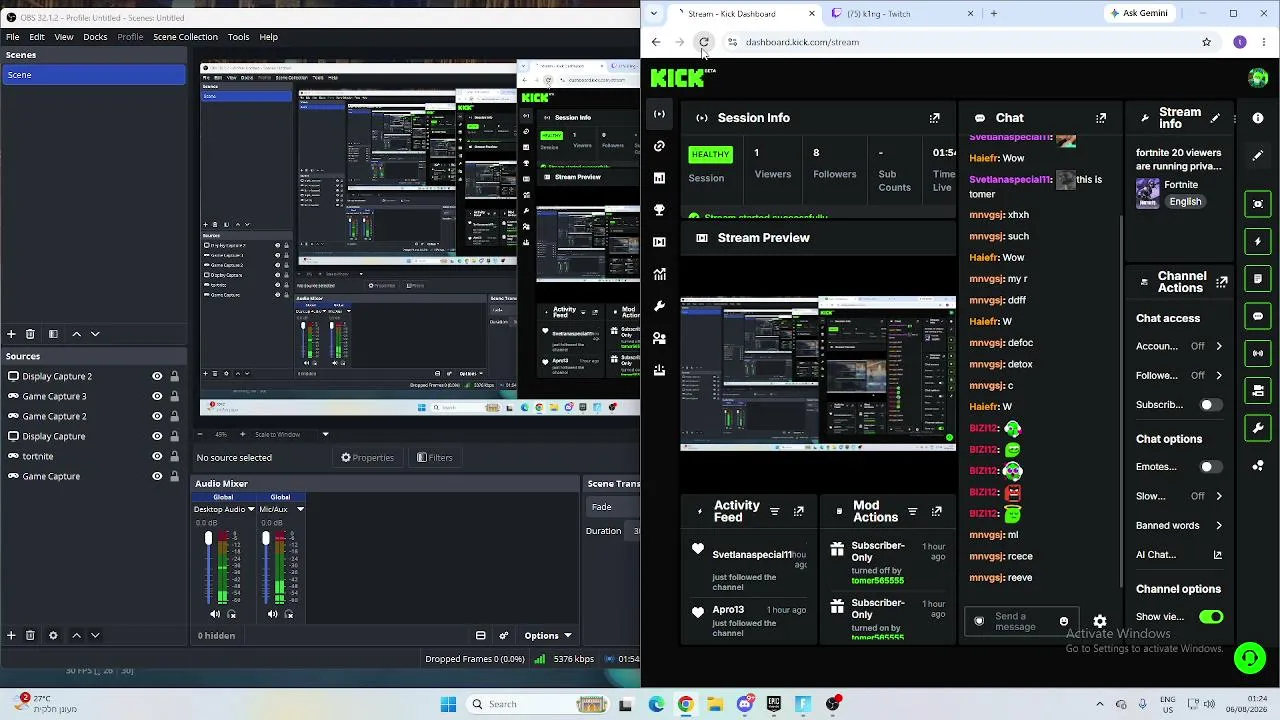Open OBS Tools menu

(x=238, y=37)
